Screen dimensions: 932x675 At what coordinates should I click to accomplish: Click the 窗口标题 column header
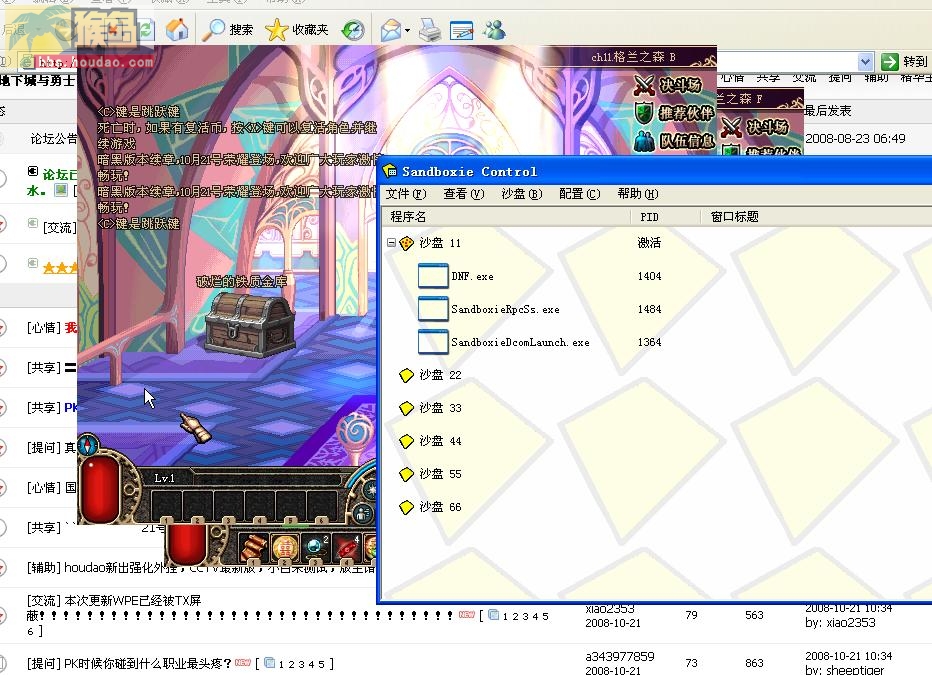point(817,217)
